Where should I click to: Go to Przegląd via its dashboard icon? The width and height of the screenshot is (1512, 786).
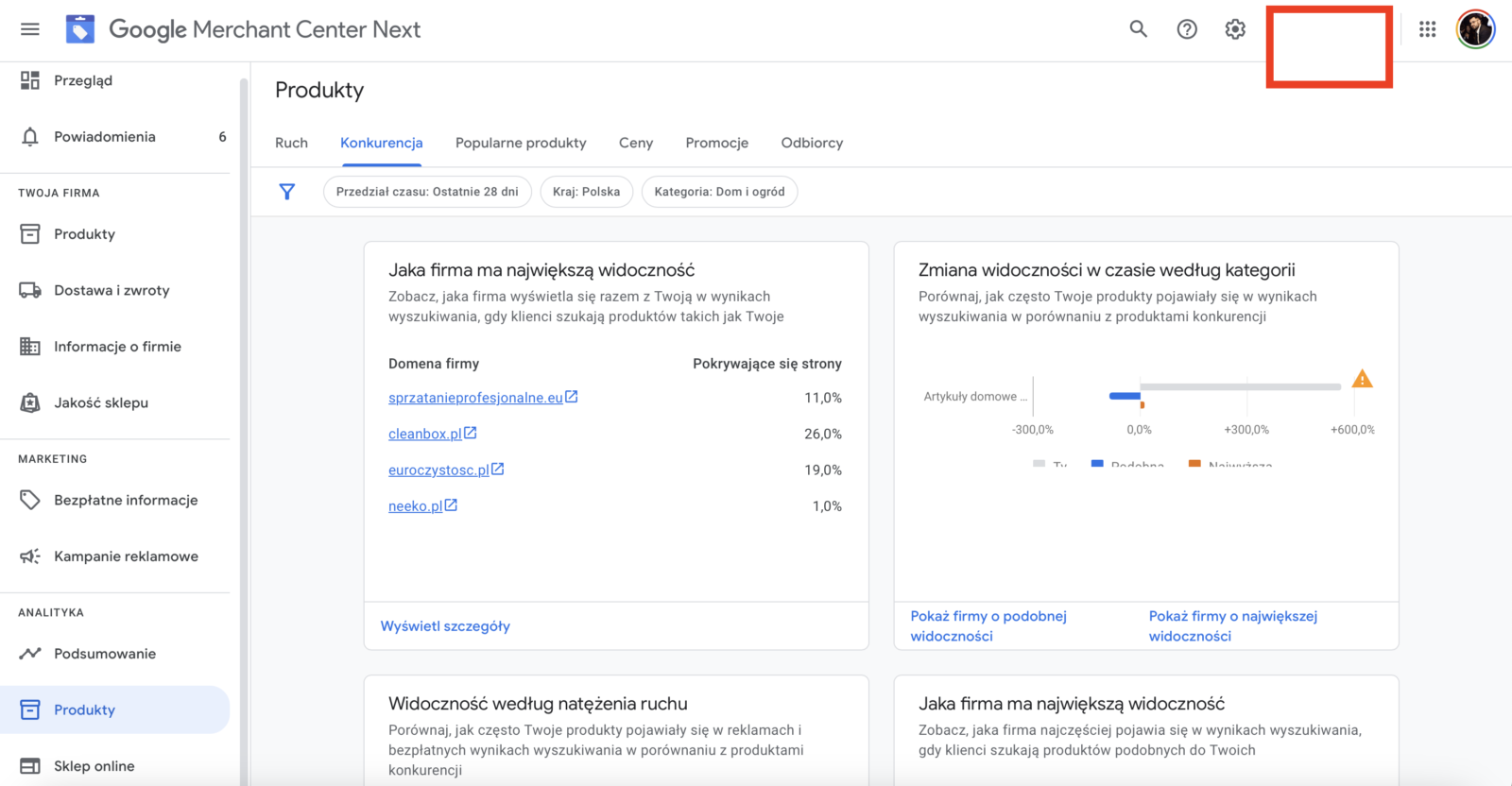point(30,80)
